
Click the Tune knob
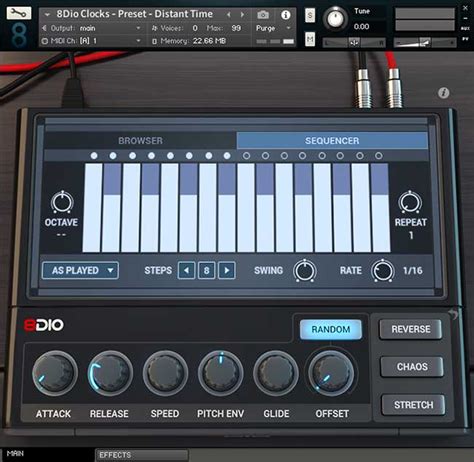pyautogui.click(x=335, y=19)
